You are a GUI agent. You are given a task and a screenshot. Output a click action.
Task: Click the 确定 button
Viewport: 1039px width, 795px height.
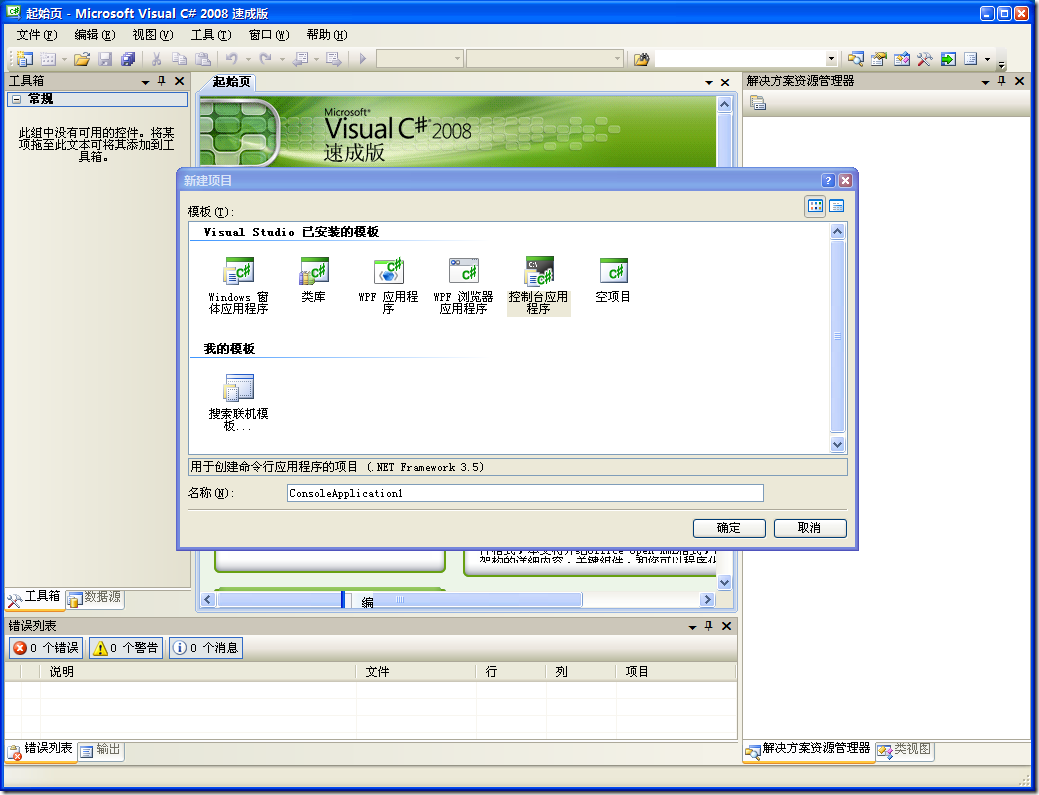(x=729, y=528)
